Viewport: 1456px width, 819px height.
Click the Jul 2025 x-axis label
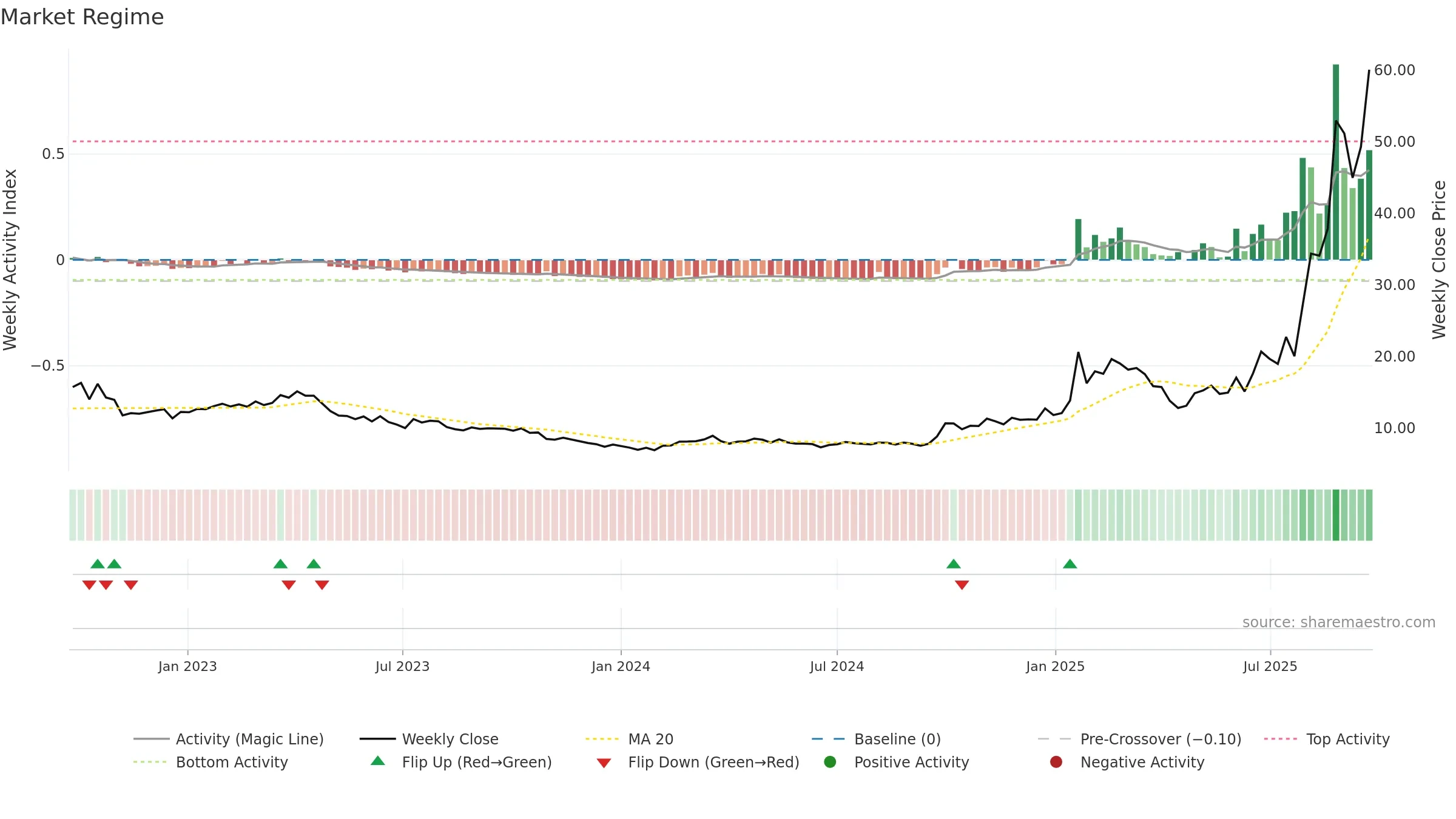(x=1270, y=667)
